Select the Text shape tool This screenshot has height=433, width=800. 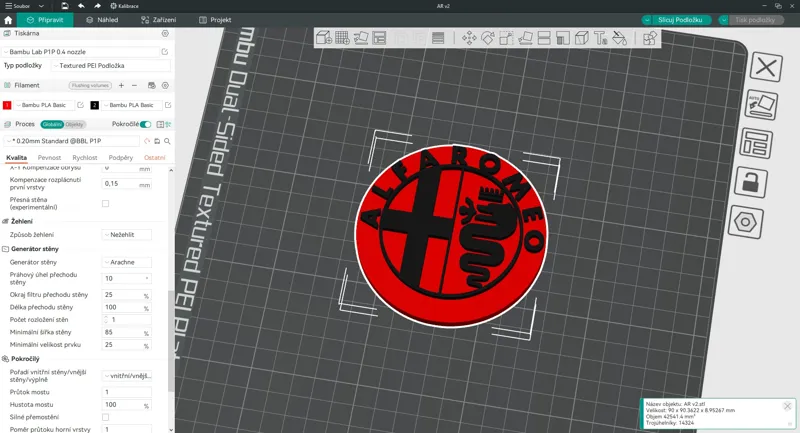(601, 38)
